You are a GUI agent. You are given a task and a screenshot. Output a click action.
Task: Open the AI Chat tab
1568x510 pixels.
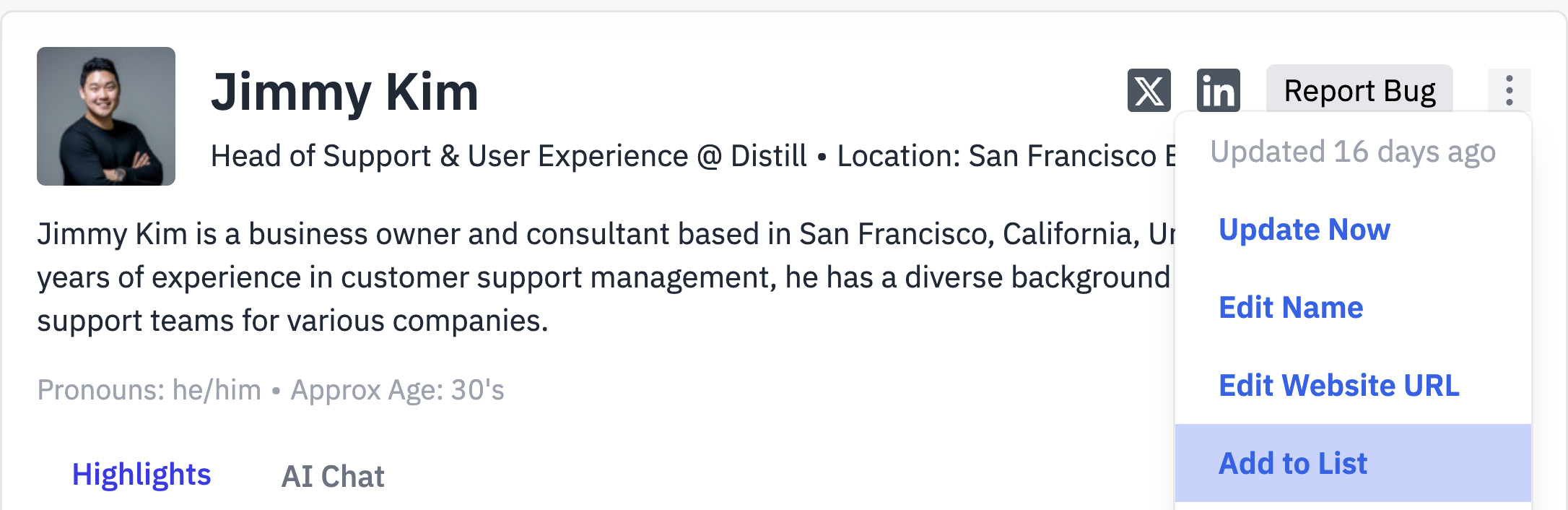point(333,477)
